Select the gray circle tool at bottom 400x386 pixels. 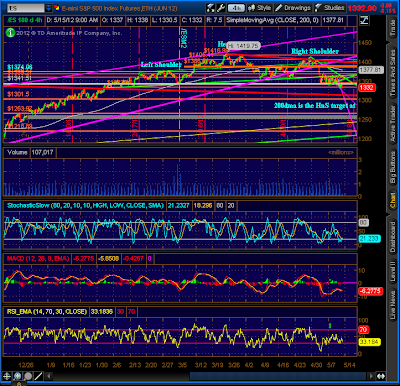pos(28,376)
